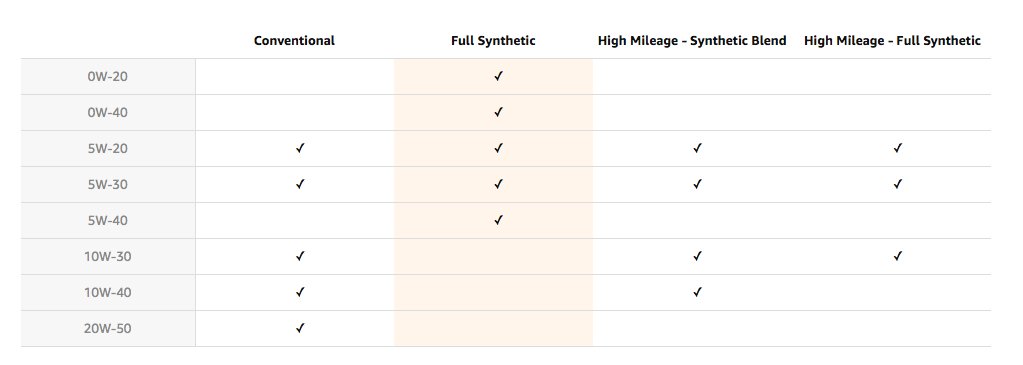Select High Mileage - Full Synthetic header

click(893, 40)
